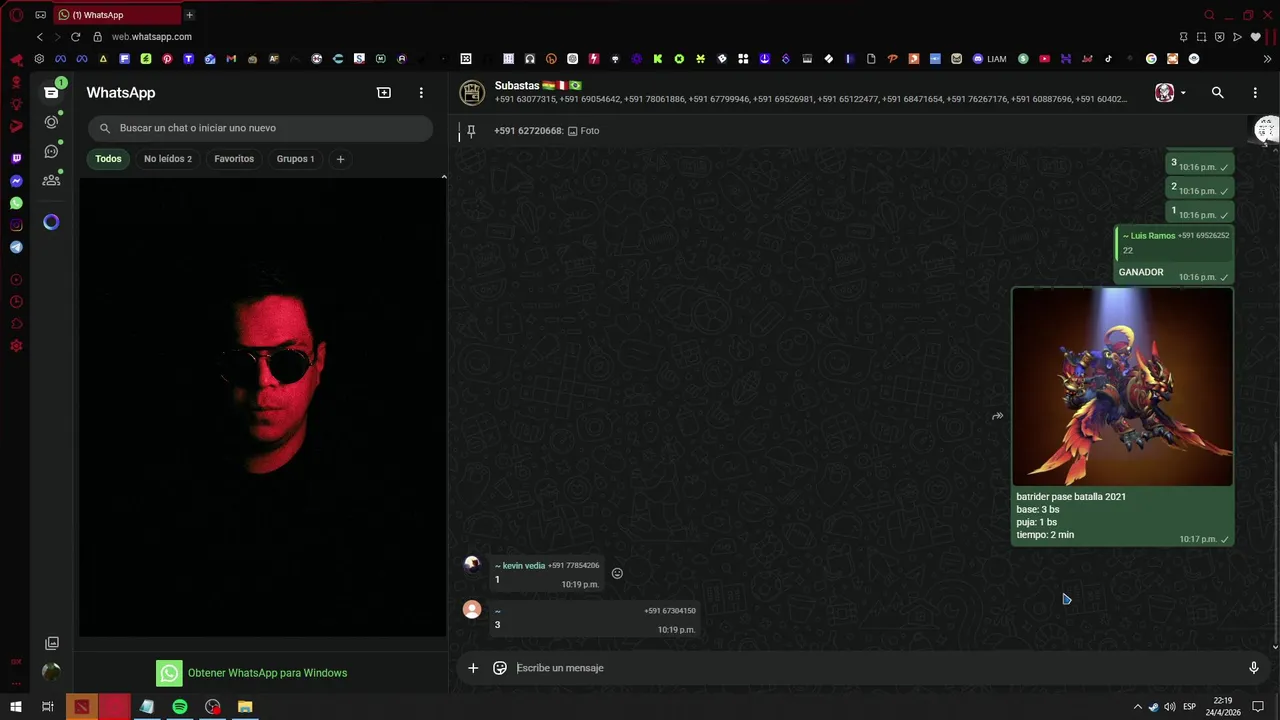Viewport: 1280px width, 720px height.
Task: Open the conversation three-dot menu
Action: pos(1255,93)
